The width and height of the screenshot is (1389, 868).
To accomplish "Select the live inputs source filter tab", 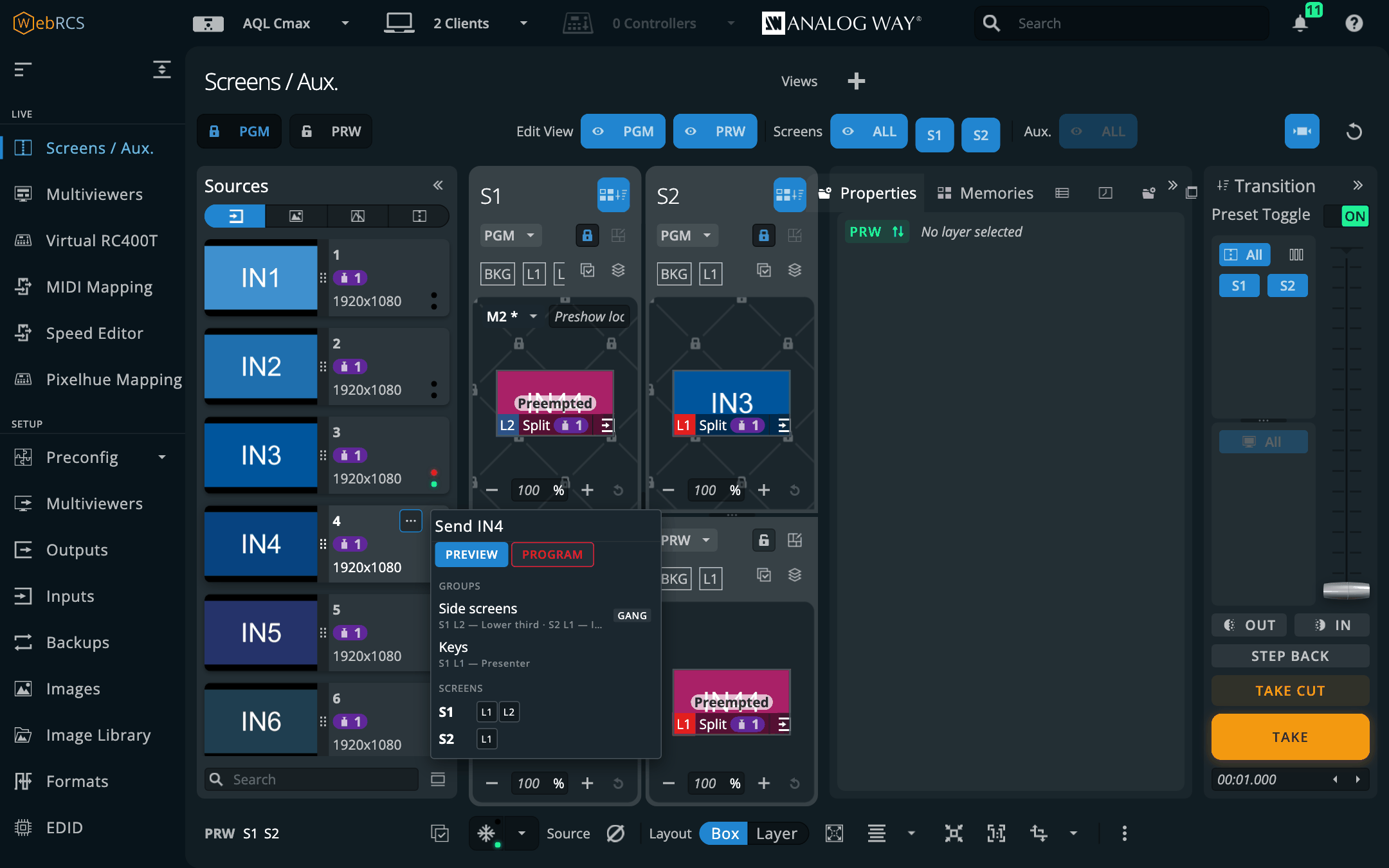I will coord(235,216).
